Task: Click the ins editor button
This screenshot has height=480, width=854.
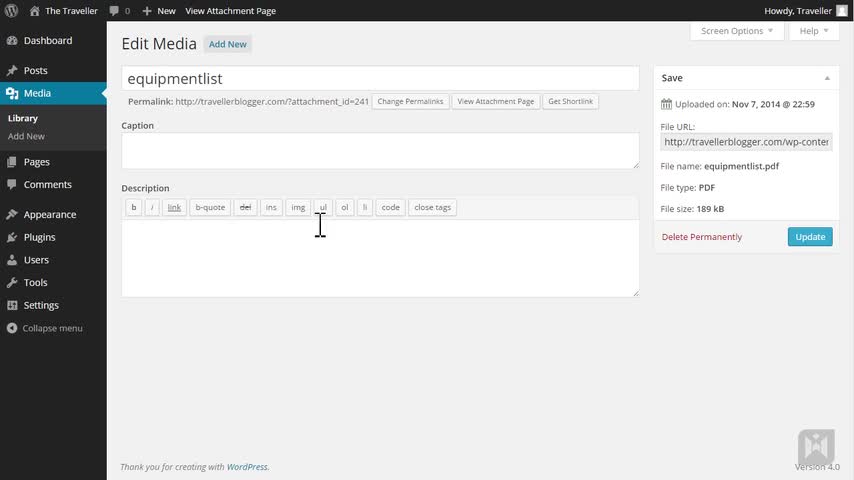Action: (271, 207)
